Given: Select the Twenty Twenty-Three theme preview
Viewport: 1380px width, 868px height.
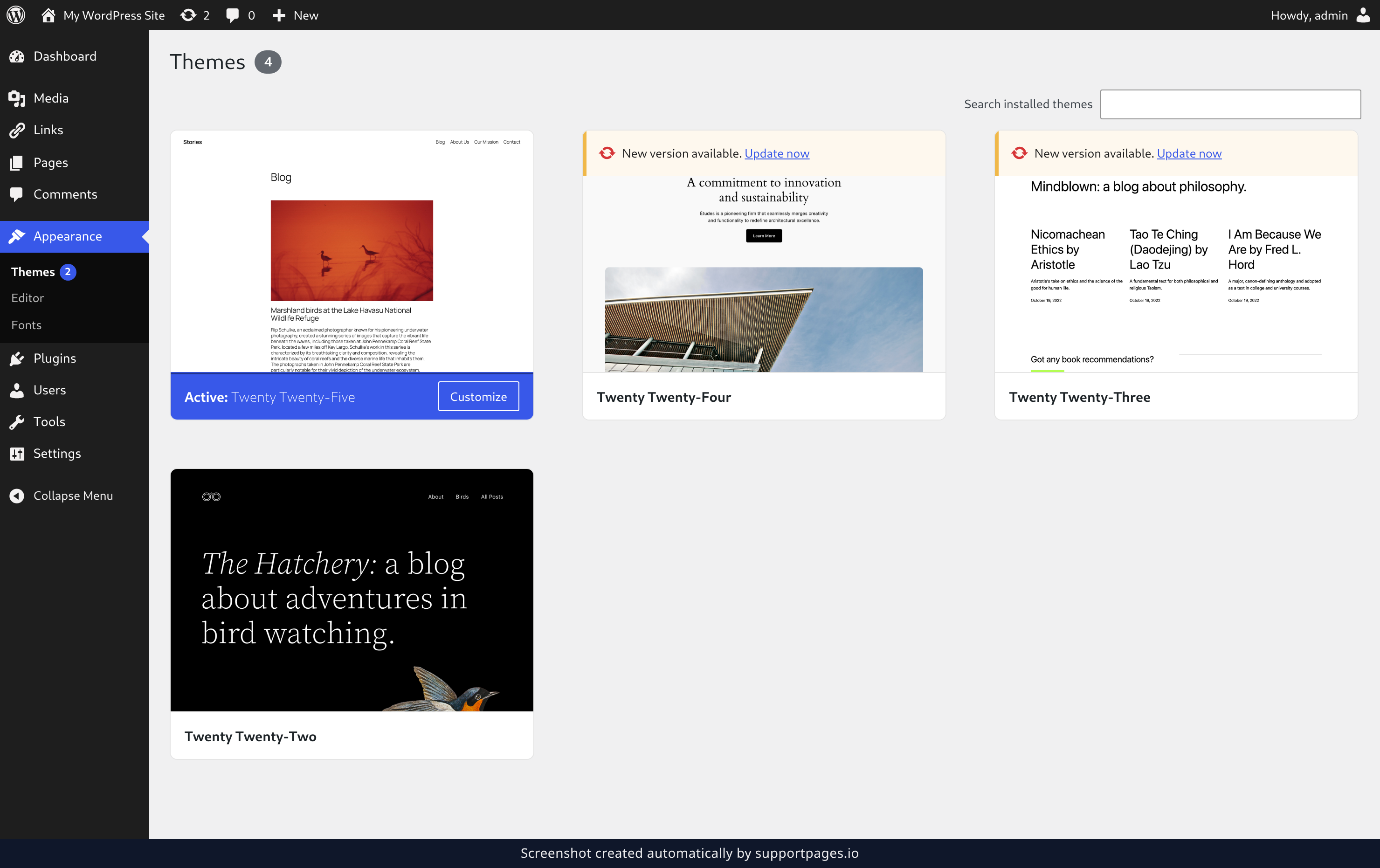Looking at the screenshot, I should click(1176, 275).
